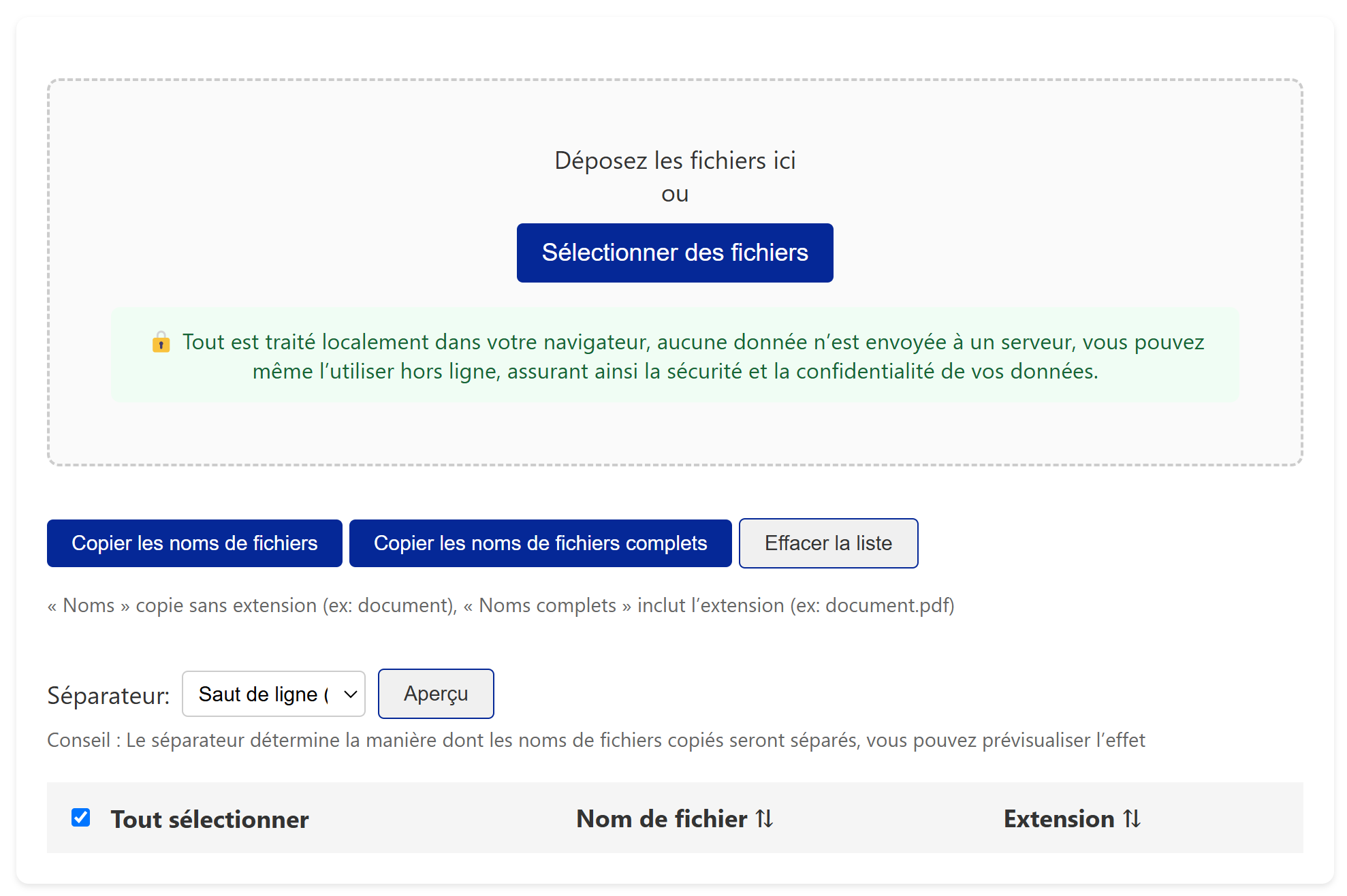Screen dimensions: 1347x896
Task: Click the 'Conseil : Le séparateur détermine' tip text
Action: coord(596,740)
